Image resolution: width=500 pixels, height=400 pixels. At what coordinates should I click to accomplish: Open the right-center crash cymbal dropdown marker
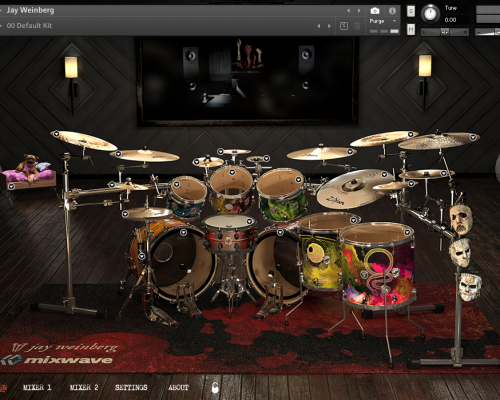350,152
